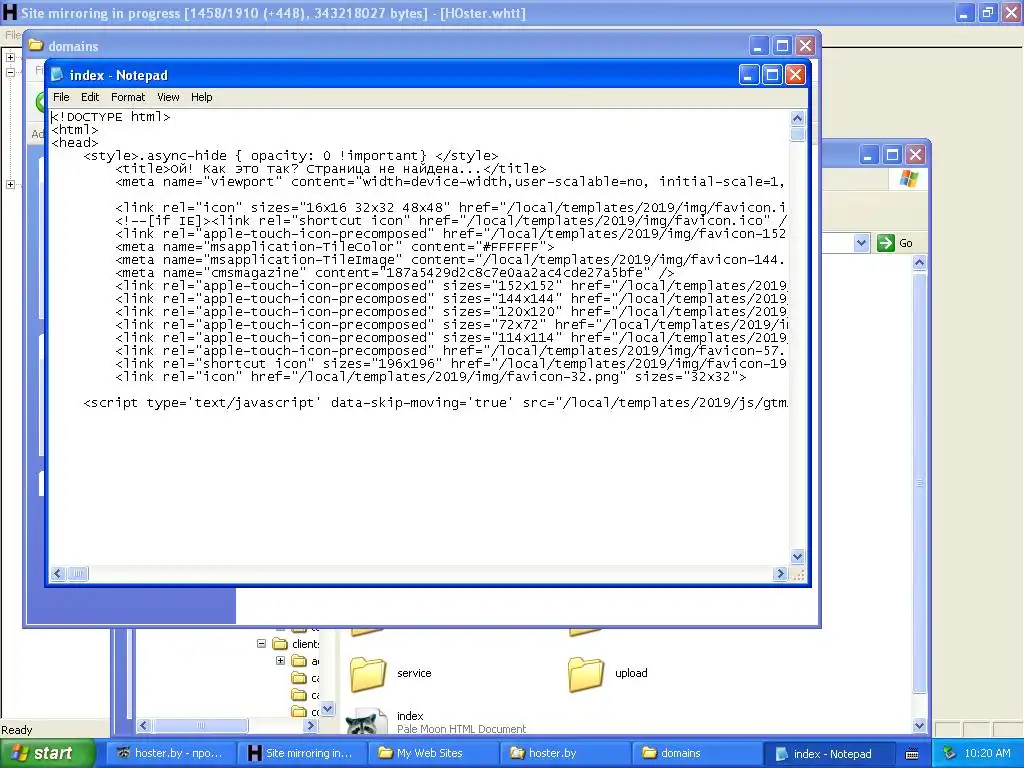Open the Explorer address bar dropdown
This screenshot has height=768, width=1024.
click(x=861, y=243)
